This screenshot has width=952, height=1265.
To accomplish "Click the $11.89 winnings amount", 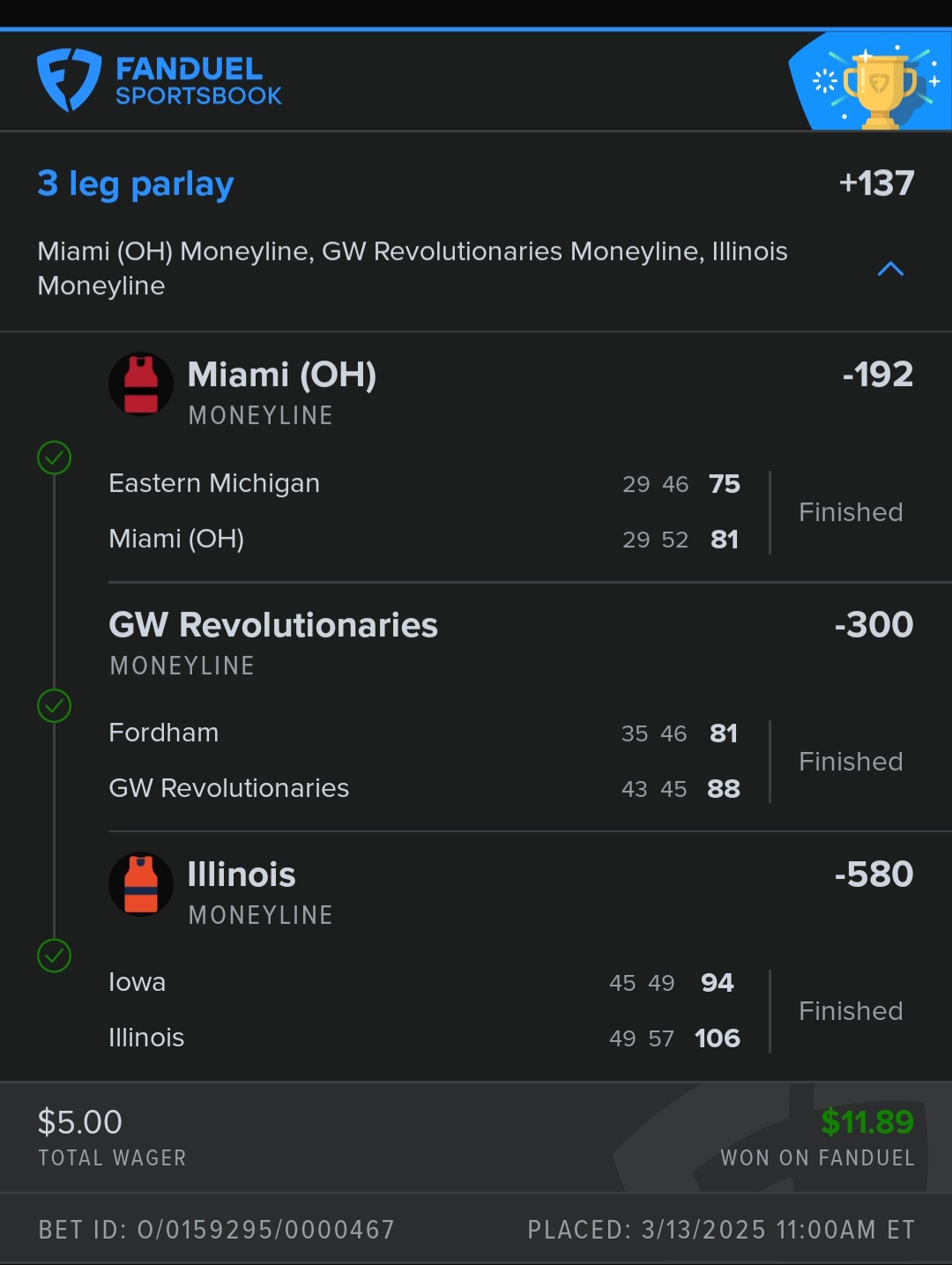I will pyautogui.click(x=866, y=1122).
